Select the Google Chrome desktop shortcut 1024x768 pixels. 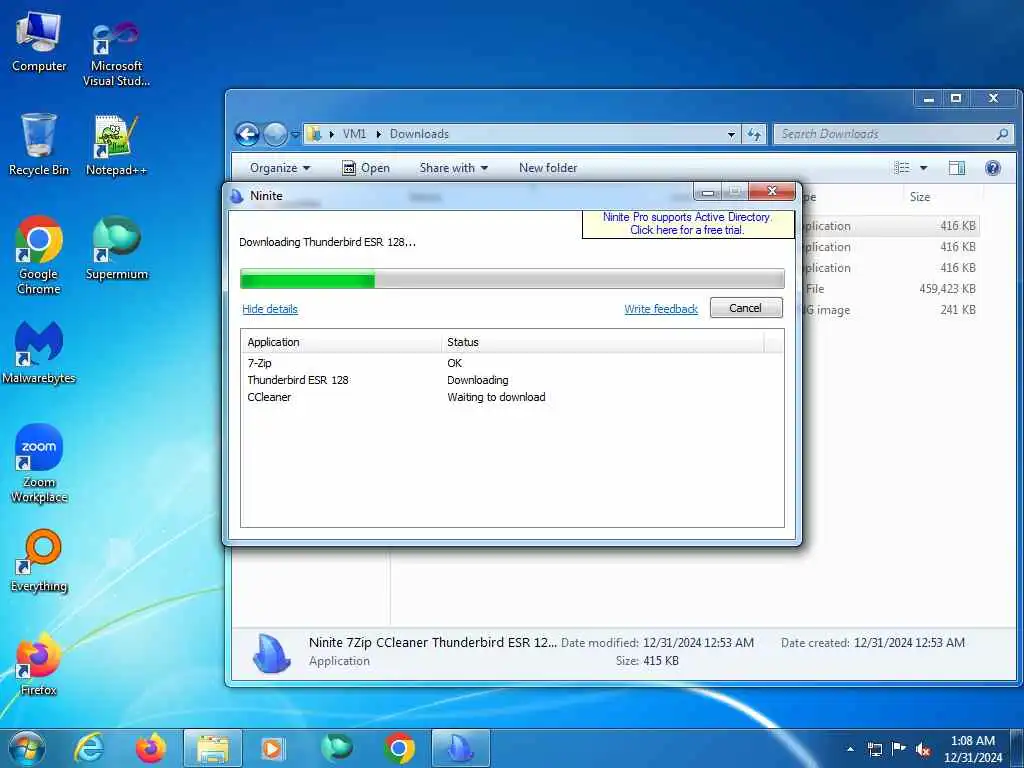pyautogui.click(x=39, y=255)
